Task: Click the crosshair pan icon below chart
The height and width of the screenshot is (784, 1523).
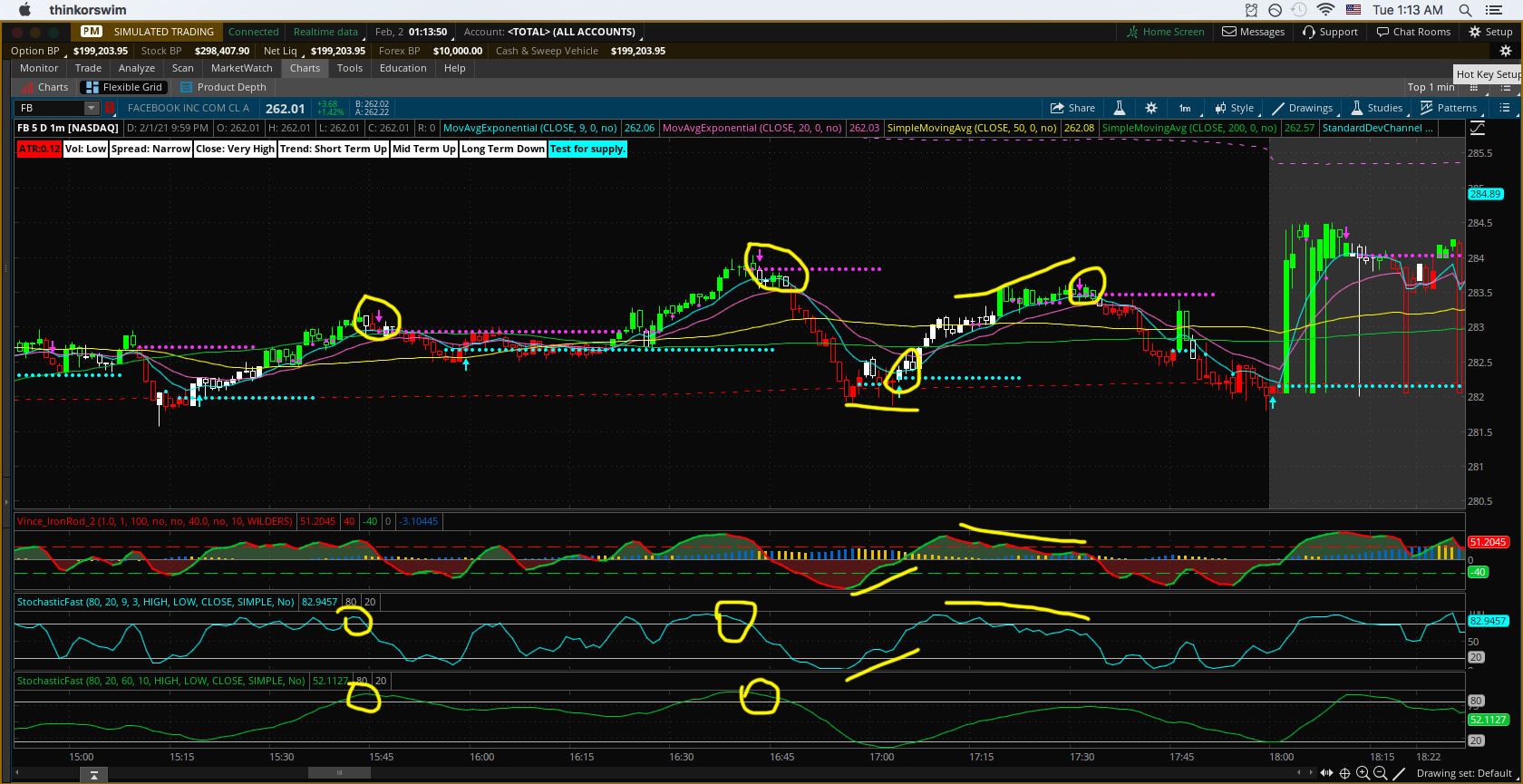Action: [x=1344, y=773]
